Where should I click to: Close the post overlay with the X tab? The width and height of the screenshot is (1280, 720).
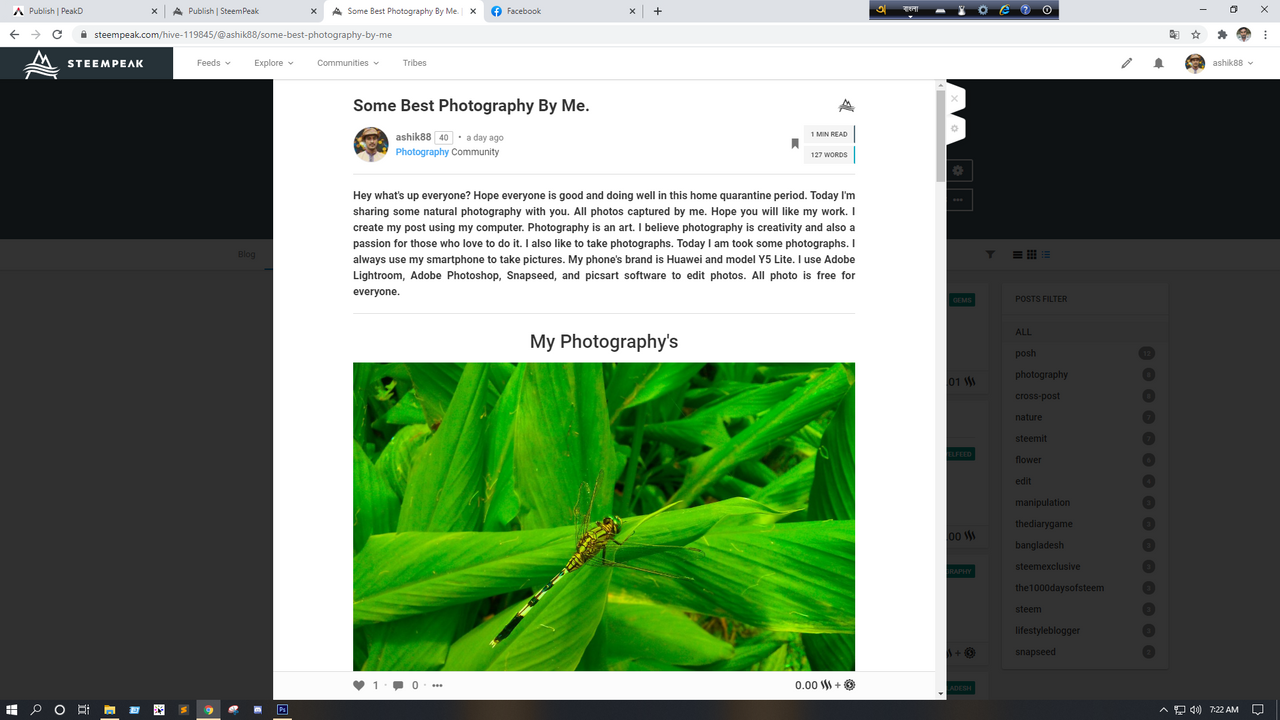(x=955, y=99)
